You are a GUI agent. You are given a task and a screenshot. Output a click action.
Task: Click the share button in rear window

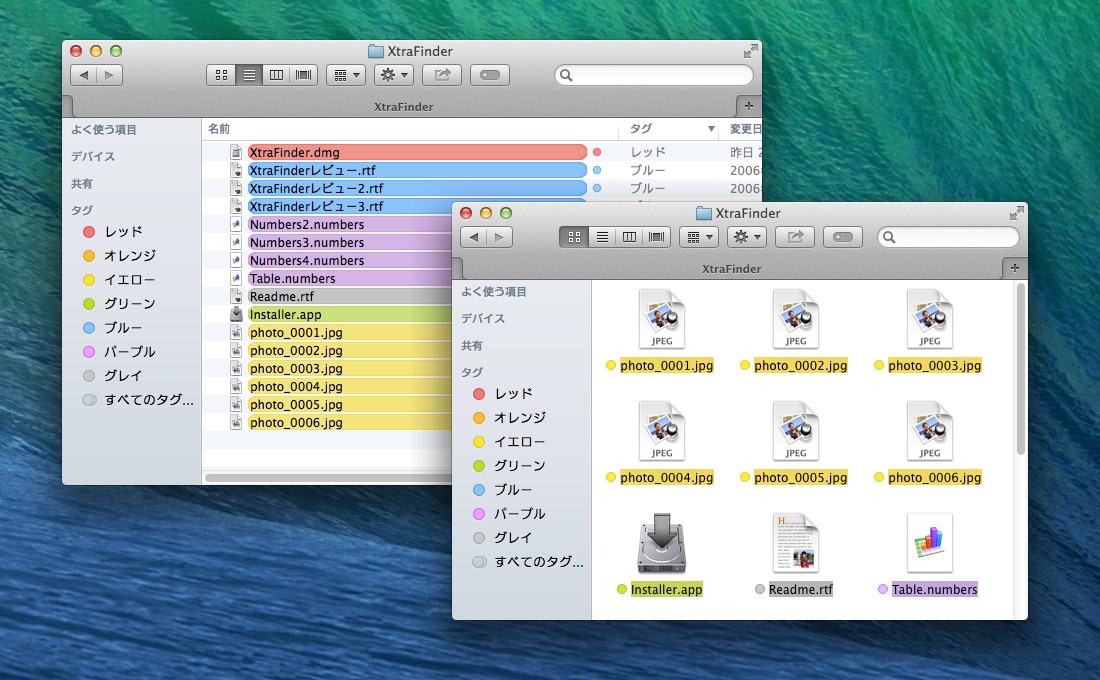tap(442, 75)
